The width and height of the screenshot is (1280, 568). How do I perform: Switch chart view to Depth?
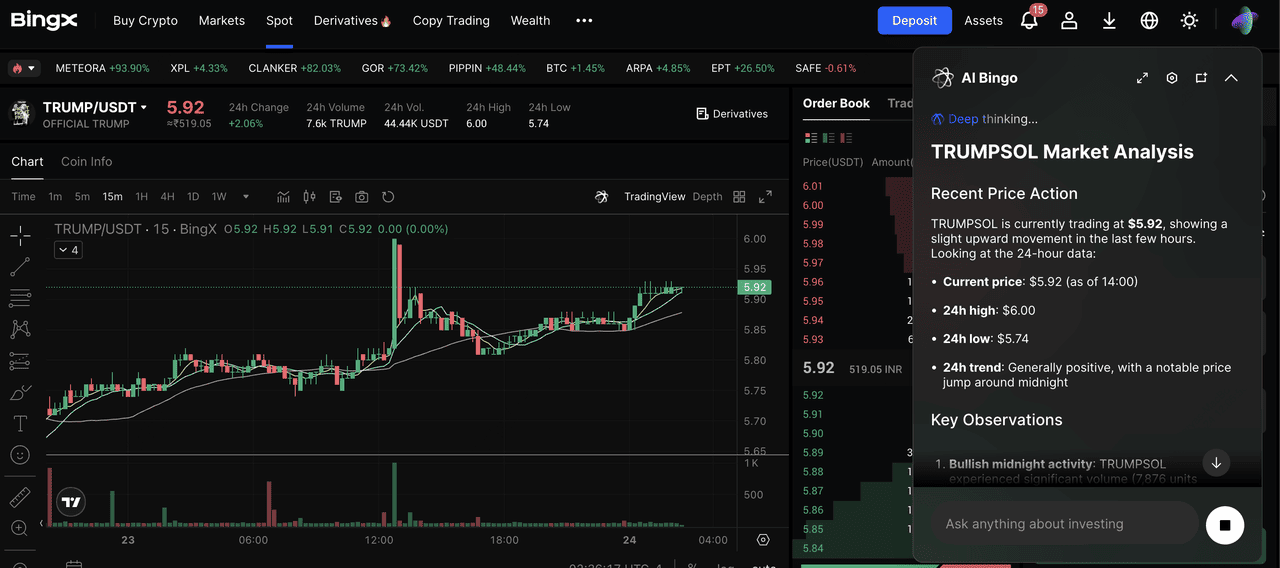pos(707,197)
